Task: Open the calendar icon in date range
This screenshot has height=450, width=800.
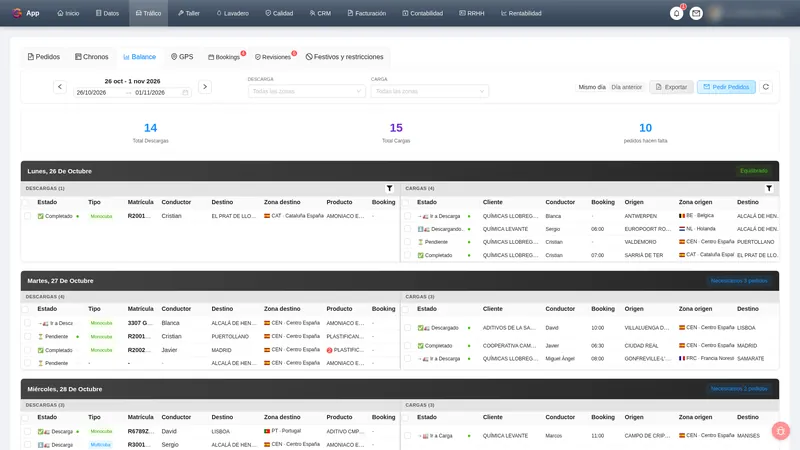Action: click(x=185, y=92)
